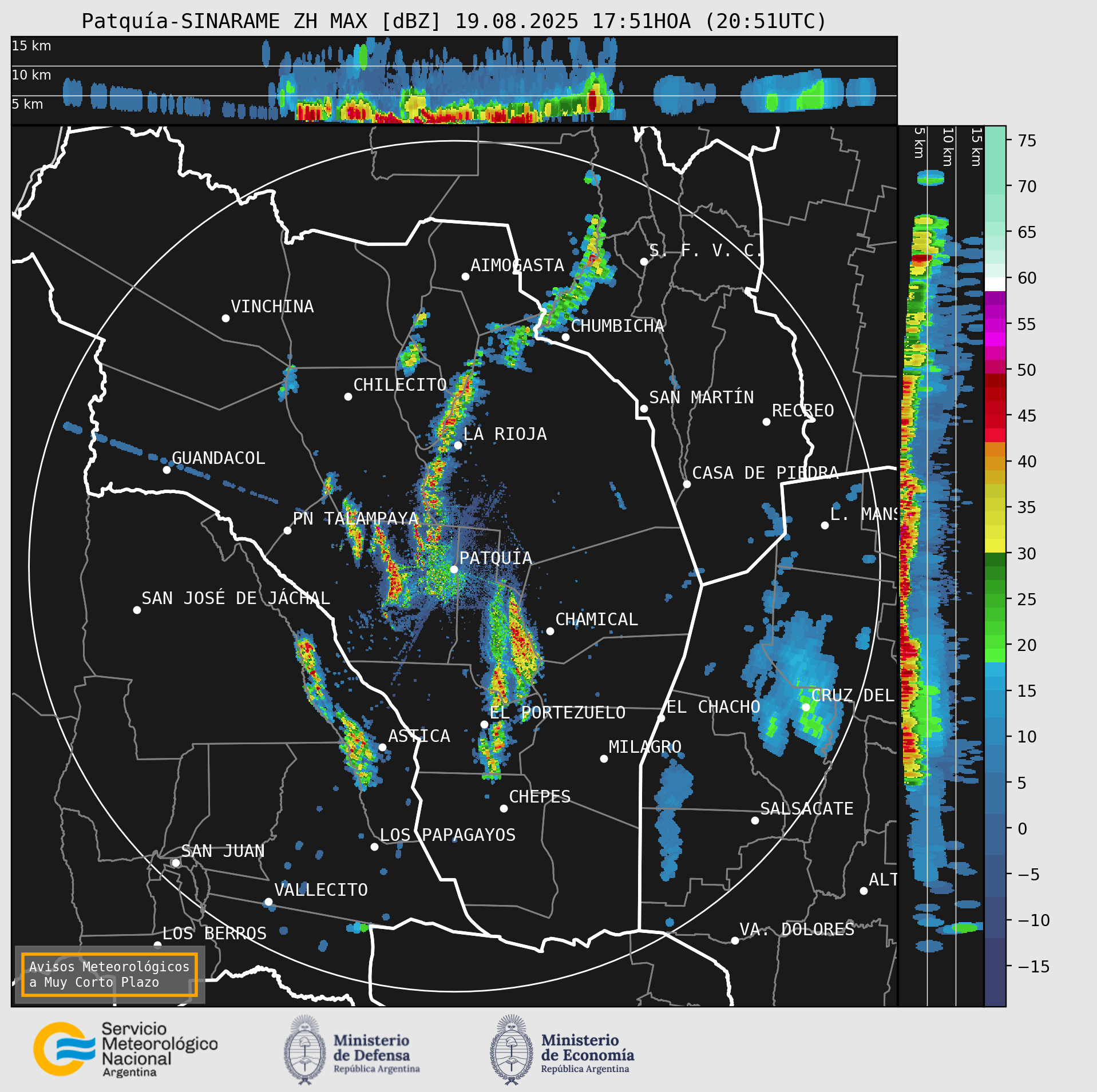
Task: Click the 45 dBZ red colorbar swatch
Action: click(x=995, y=415)
